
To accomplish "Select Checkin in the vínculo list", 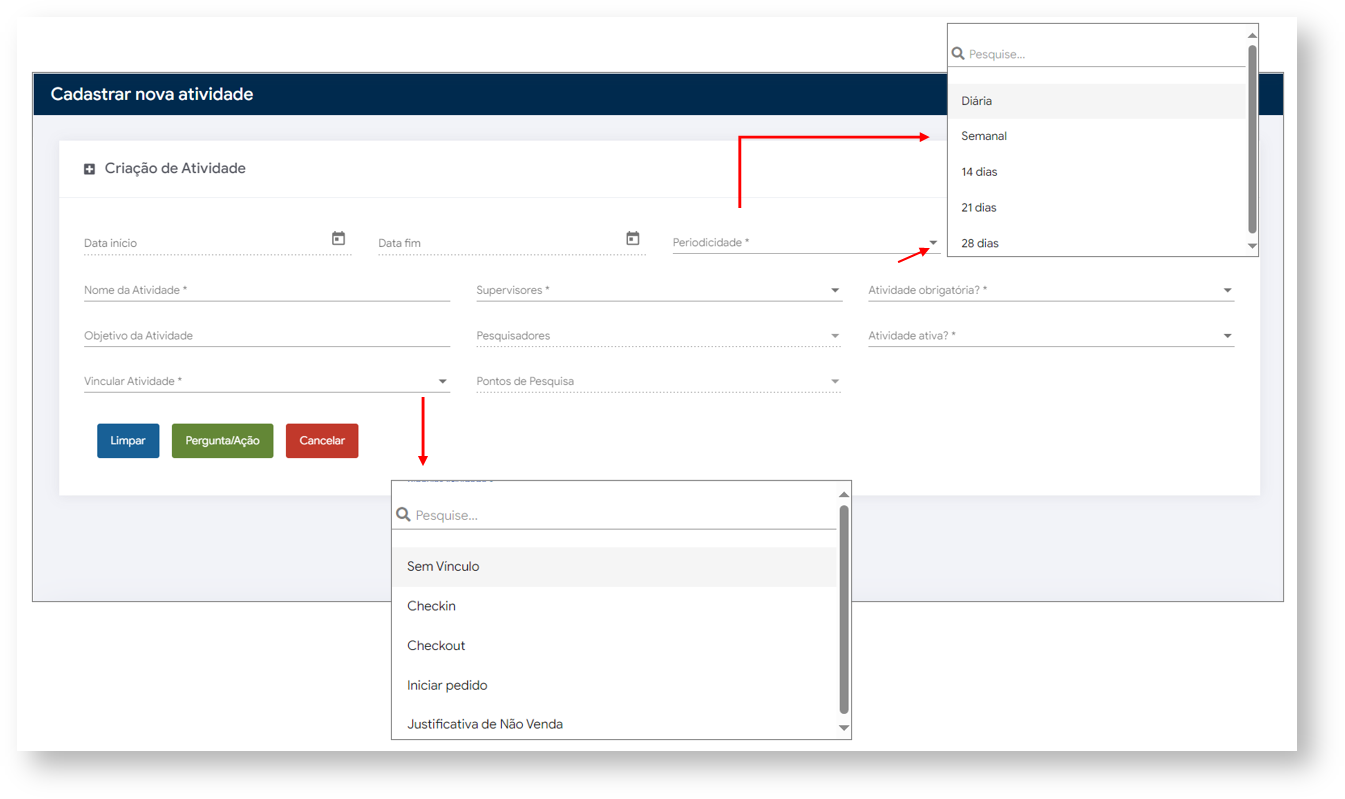I will point(431,606).
